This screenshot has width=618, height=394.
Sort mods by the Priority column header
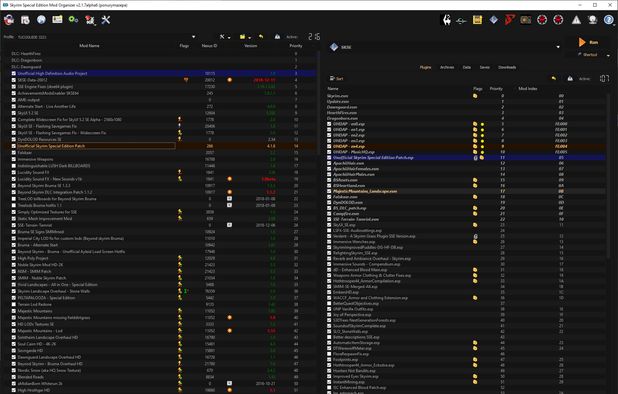point(296,46)
